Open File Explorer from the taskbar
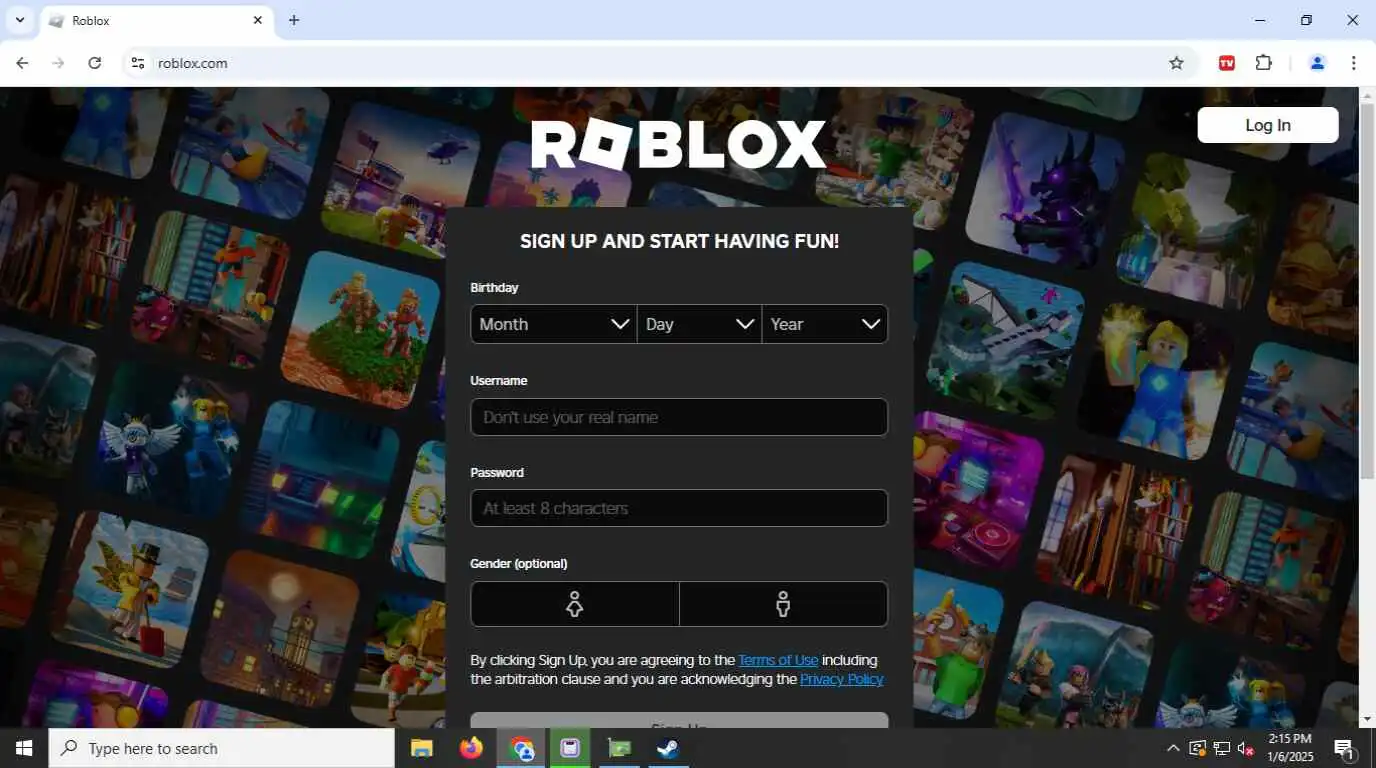The height and width of the screenshot is (768, 1376). [422, 748]
